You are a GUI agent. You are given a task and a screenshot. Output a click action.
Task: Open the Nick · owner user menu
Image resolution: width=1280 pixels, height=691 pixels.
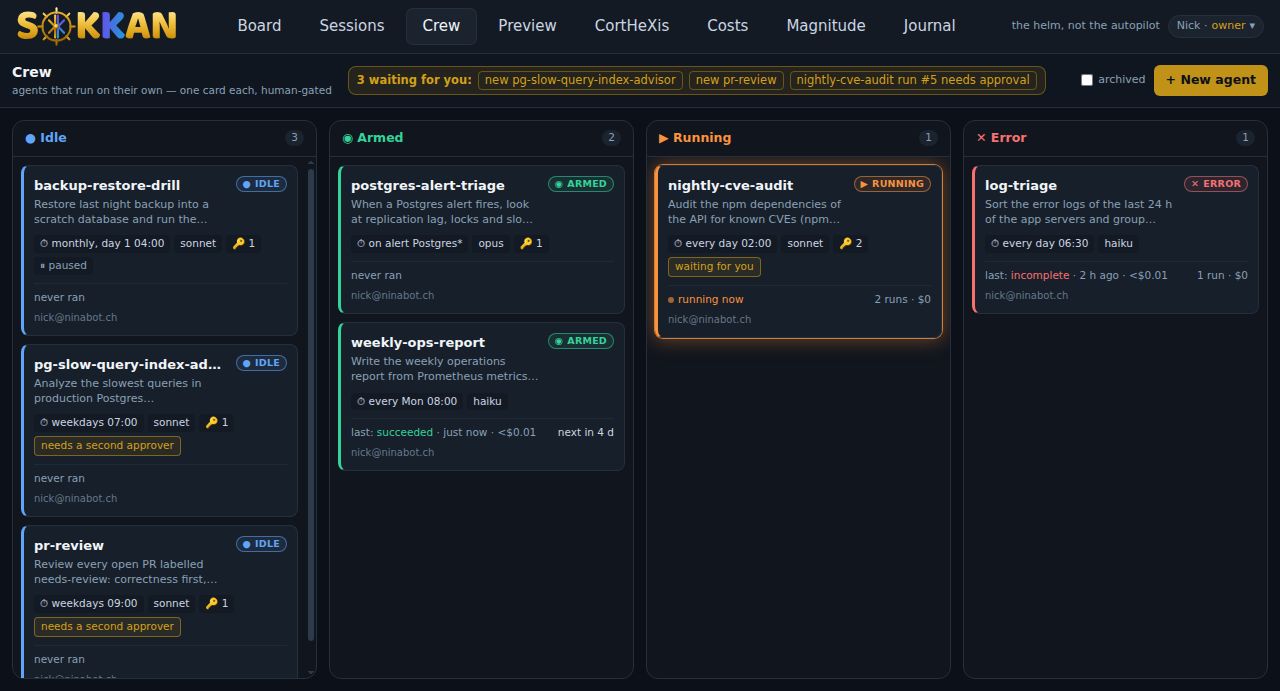[x=1216, y=25]
